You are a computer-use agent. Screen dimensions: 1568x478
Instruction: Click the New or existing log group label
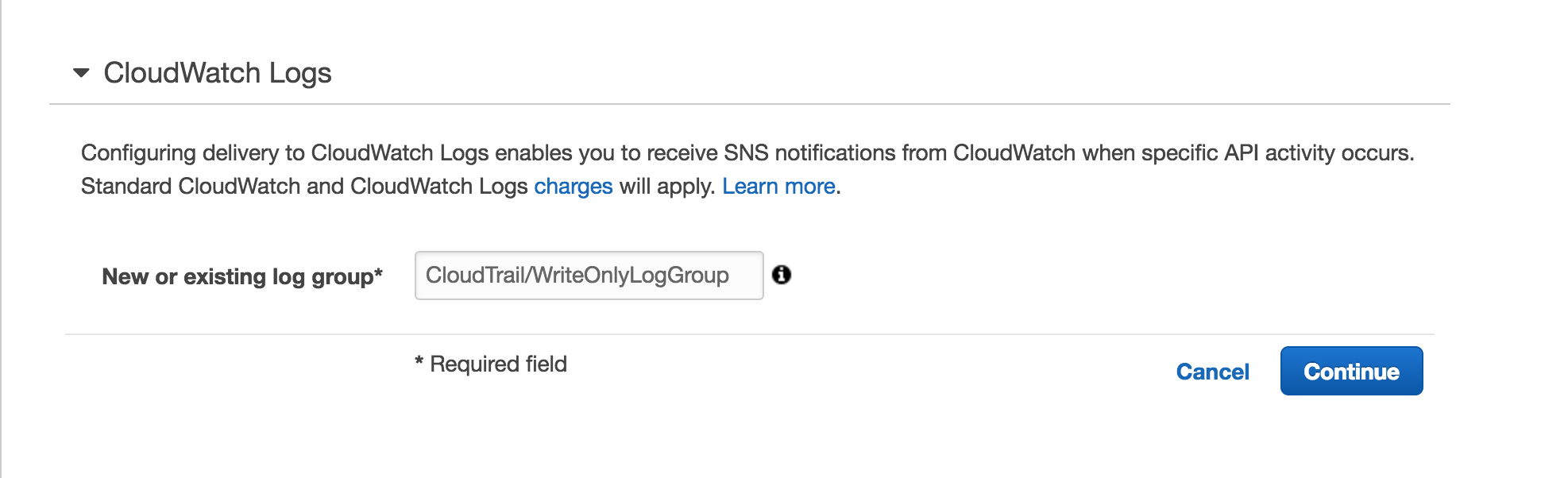coord(242,276)
